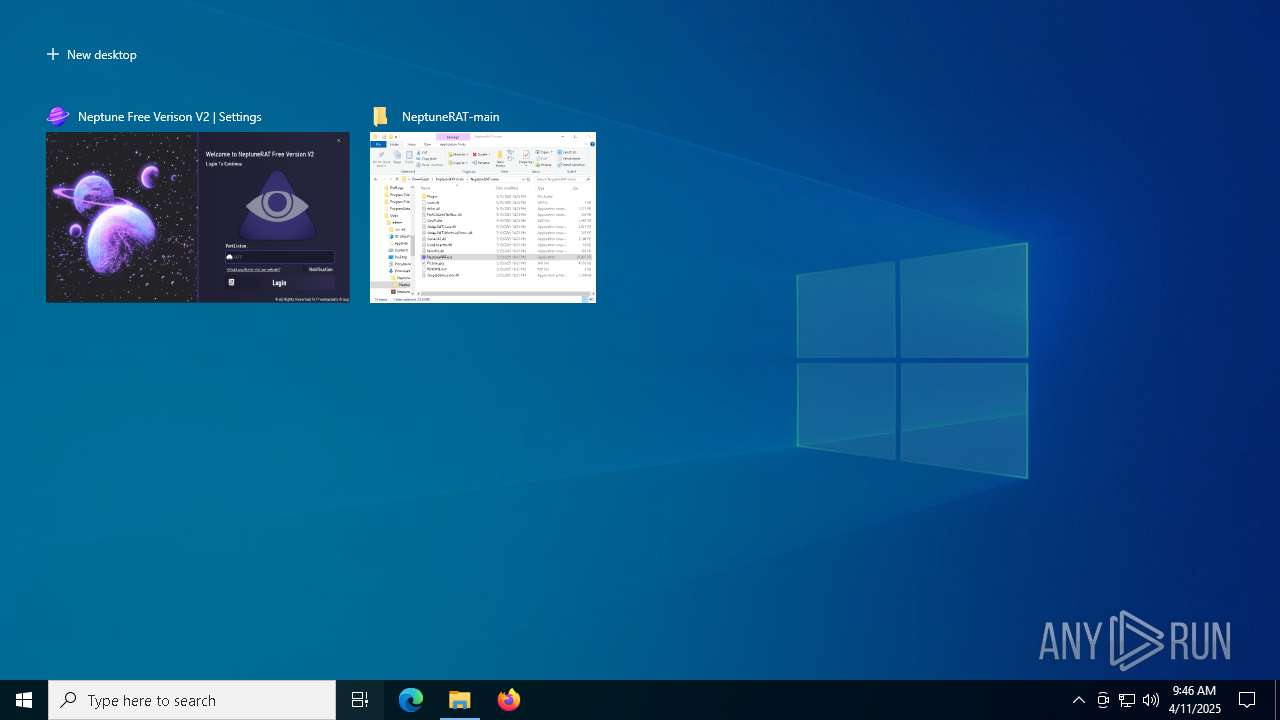Switch to Neptune Free Version V2 window thumbnail
The height and width of the screenshot is (720, 1280).
198,217
